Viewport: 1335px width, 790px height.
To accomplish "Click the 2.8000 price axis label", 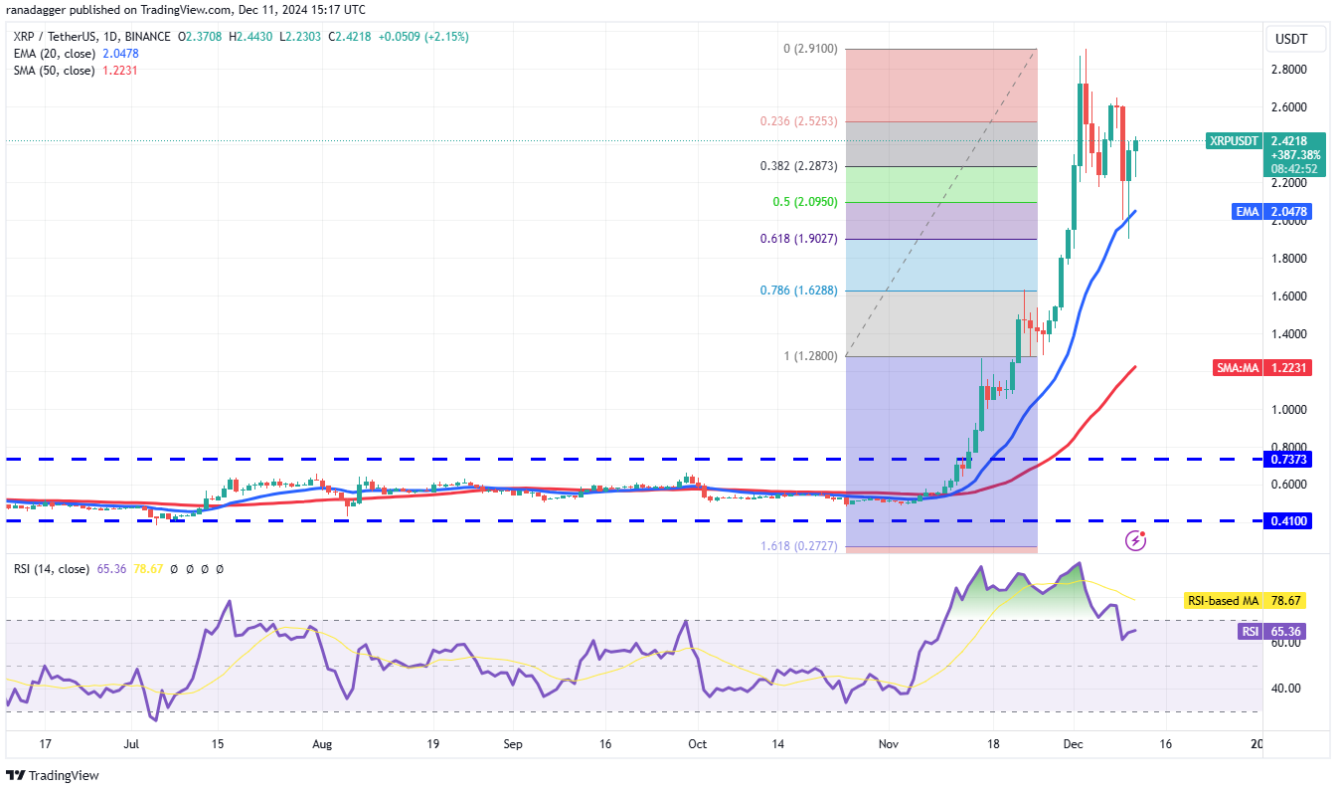I will click(x=1288, y=69).
